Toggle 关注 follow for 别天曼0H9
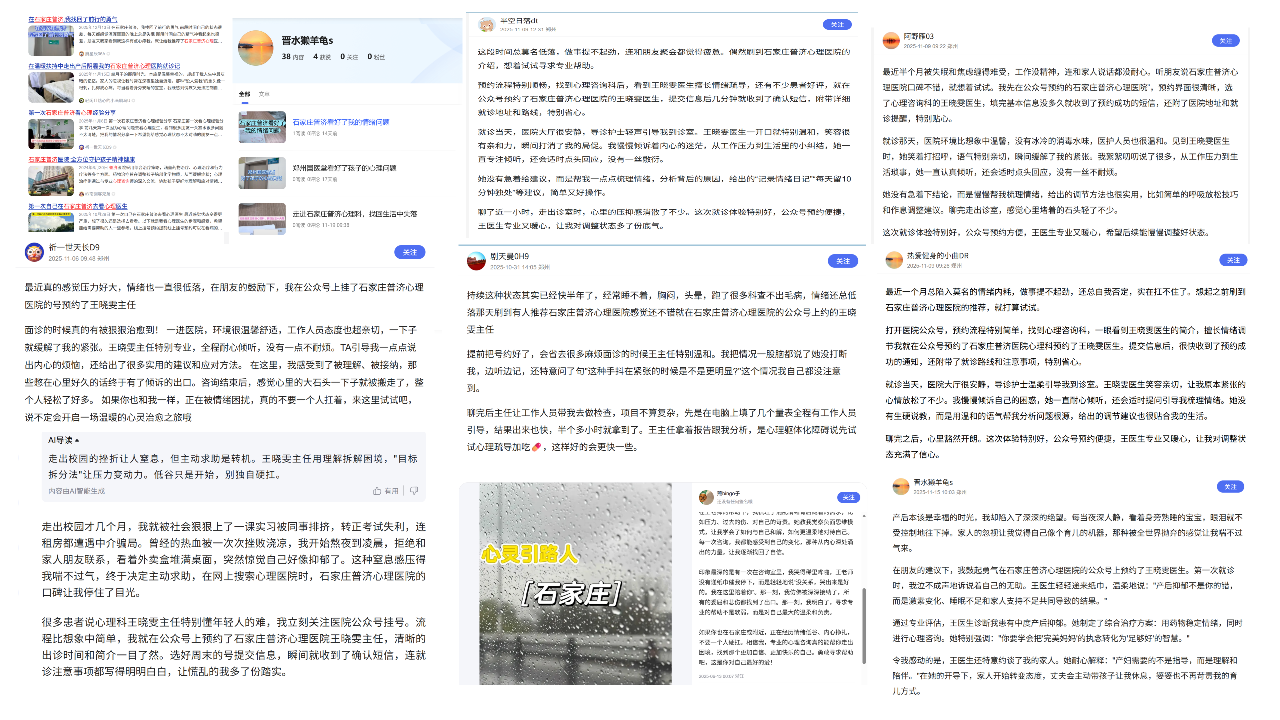 842,261
